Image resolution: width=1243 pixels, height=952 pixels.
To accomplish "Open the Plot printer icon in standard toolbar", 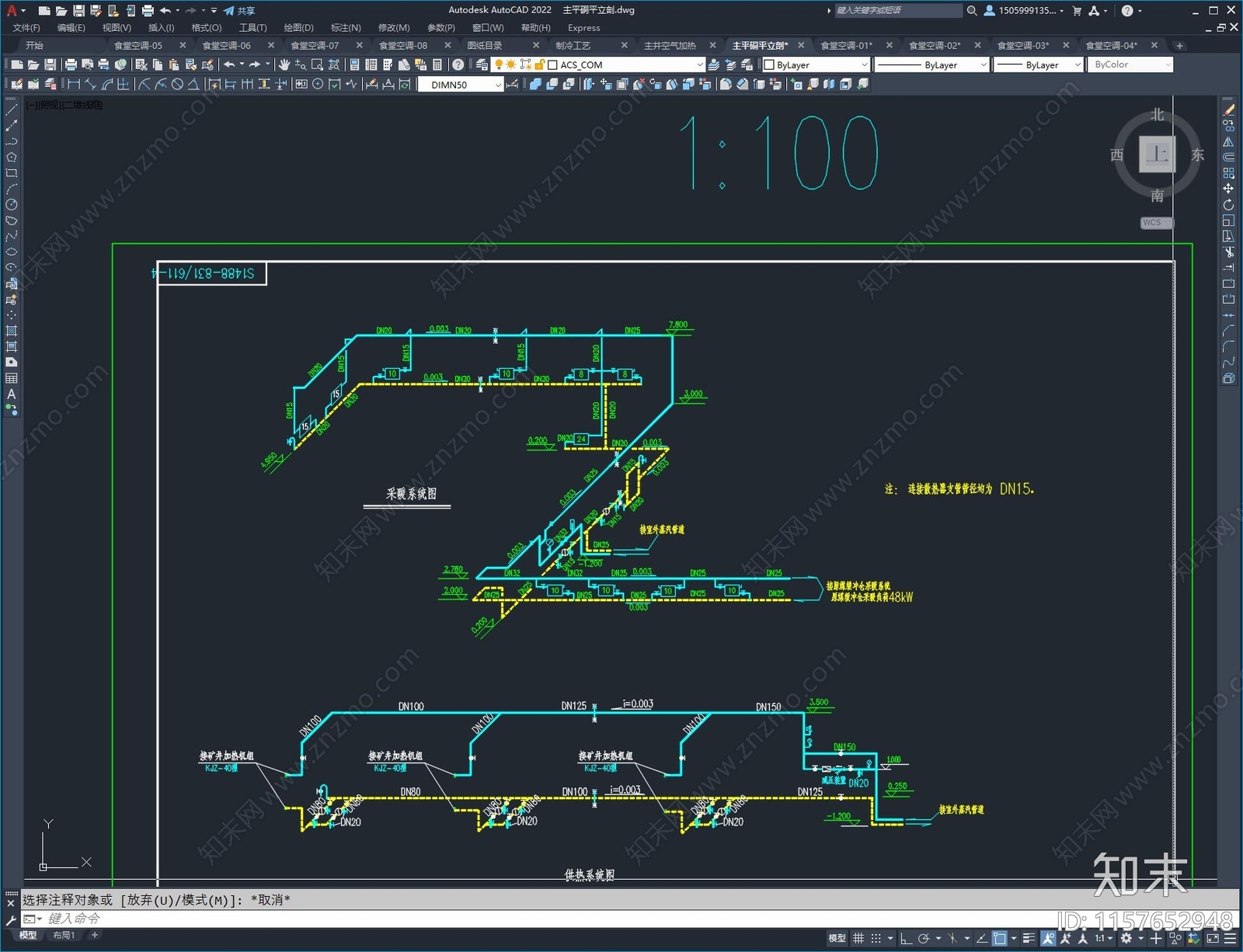I will click(x=71, y=64).
